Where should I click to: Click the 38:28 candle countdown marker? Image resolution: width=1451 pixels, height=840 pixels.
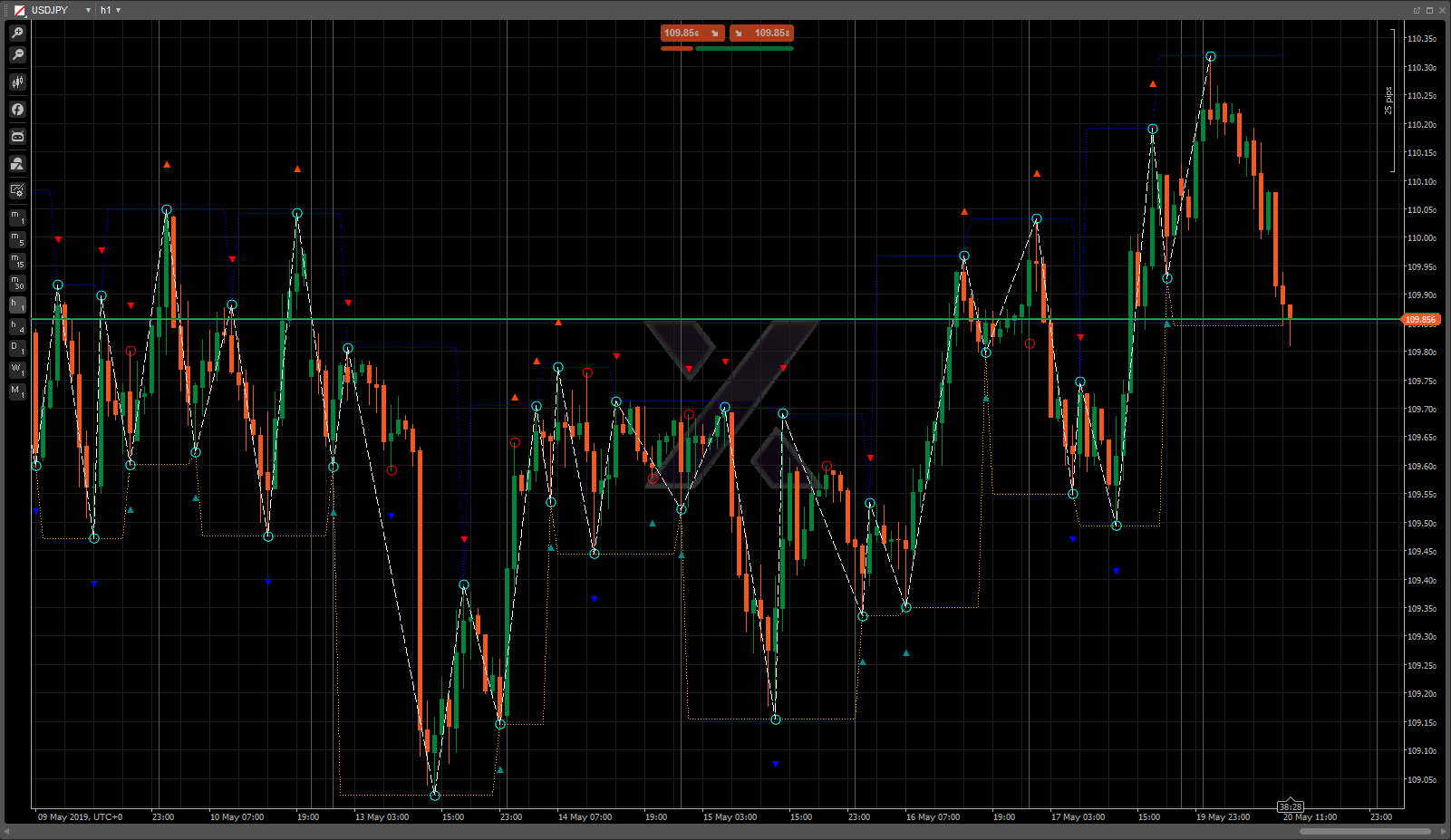click(x=1290, y=806)
